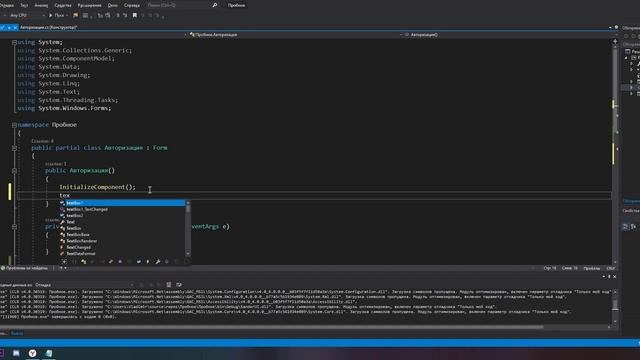Close the active blue document tab
This screenshot has width=640, height=360.
pos(15,27)
